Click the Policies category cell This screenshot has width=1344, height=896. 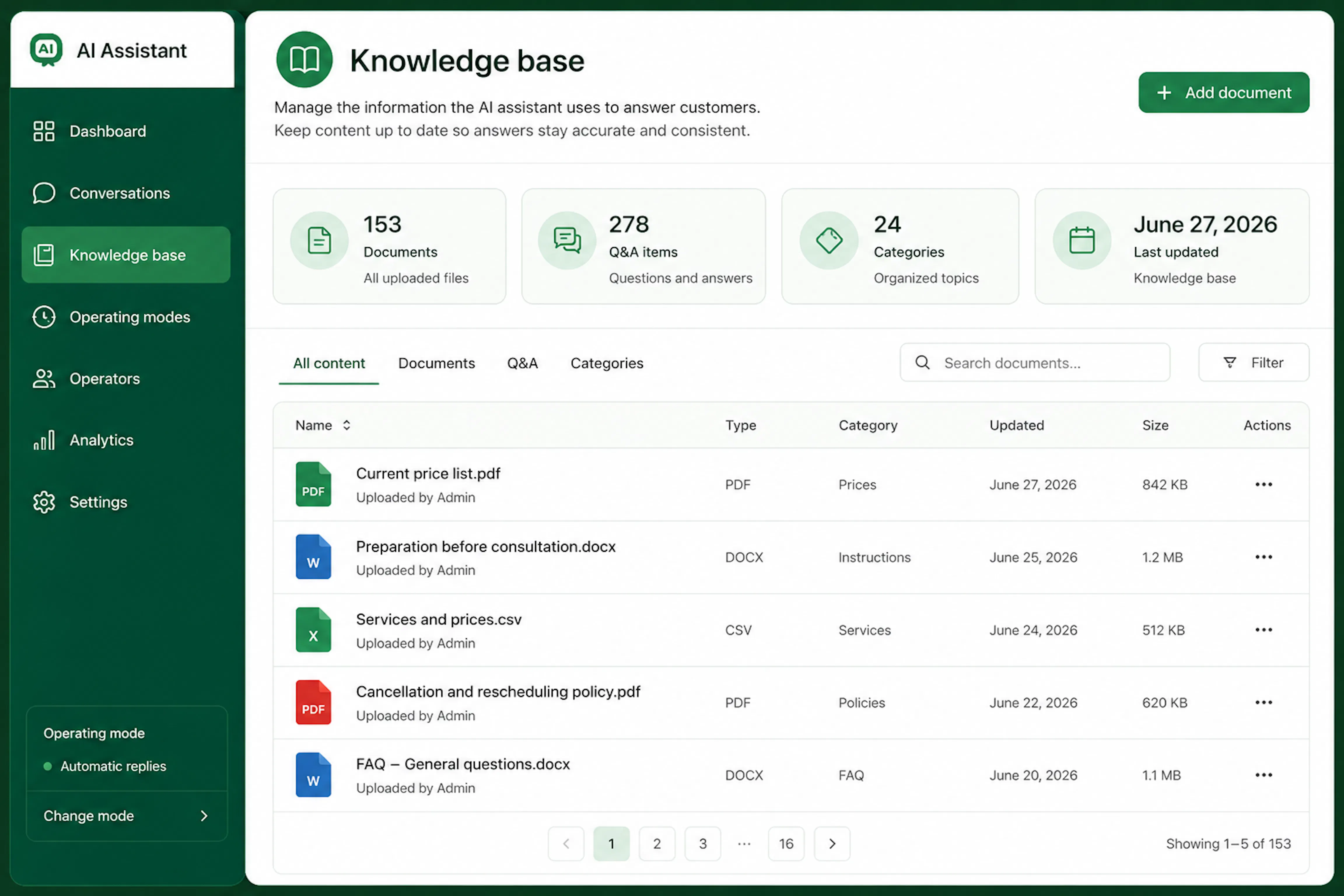pyautogui.click(x=862, y=703)
